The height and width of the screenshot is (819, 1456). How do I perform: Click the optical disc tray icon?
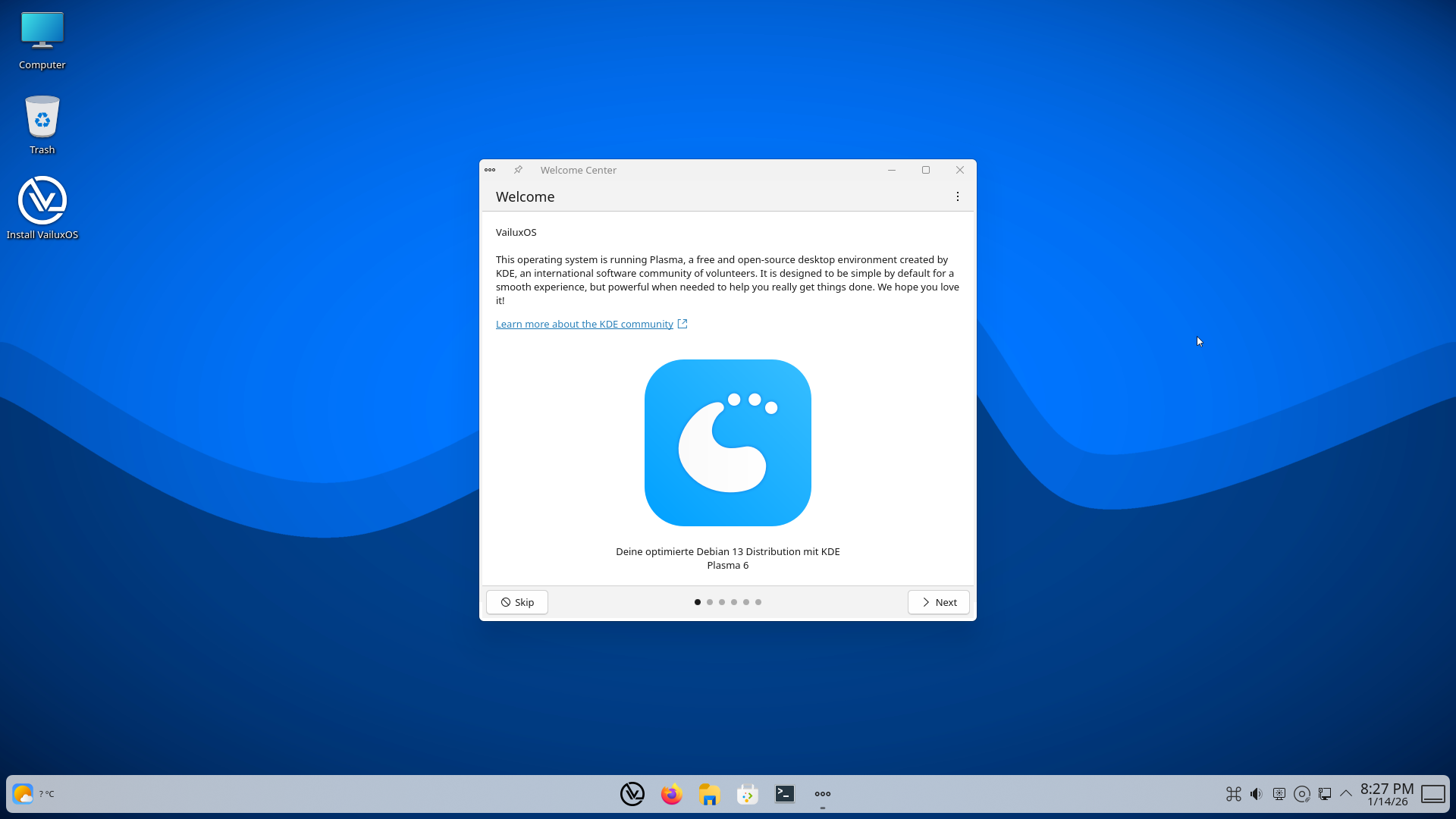tap(1302, 794)
